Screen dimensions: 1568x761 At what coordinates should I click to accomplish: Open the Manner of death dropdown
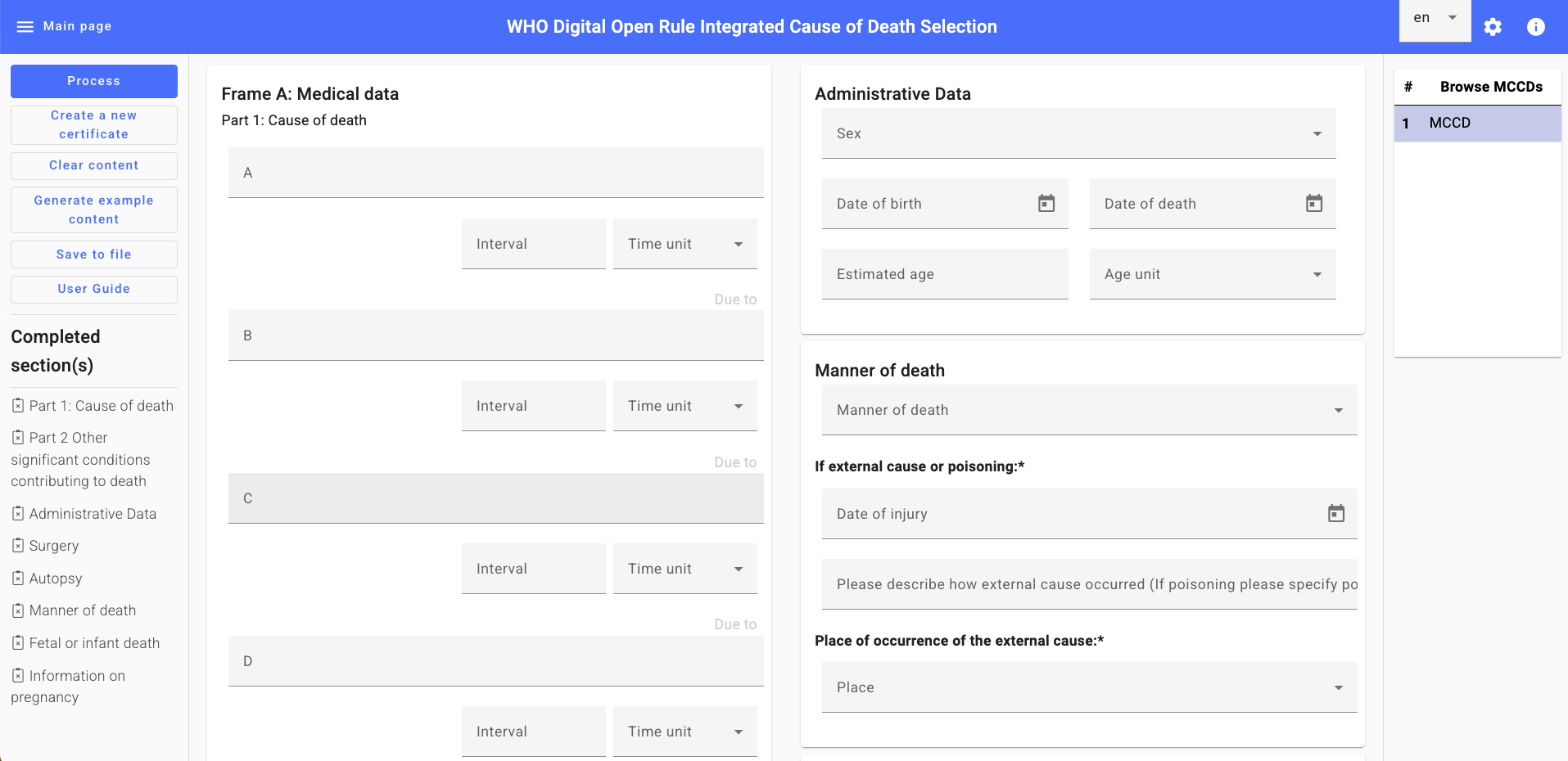click(x=1089, y=410)
